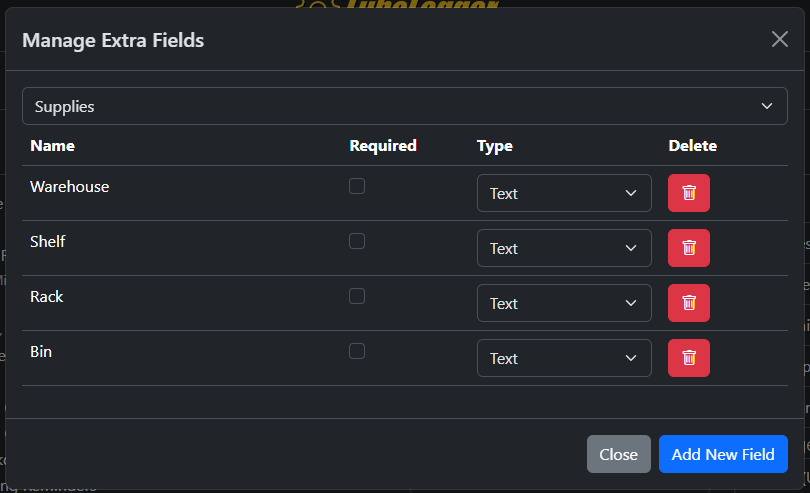Mark Warehouse field as required
The width and height of the screenshot is (810, 493).
357,186
